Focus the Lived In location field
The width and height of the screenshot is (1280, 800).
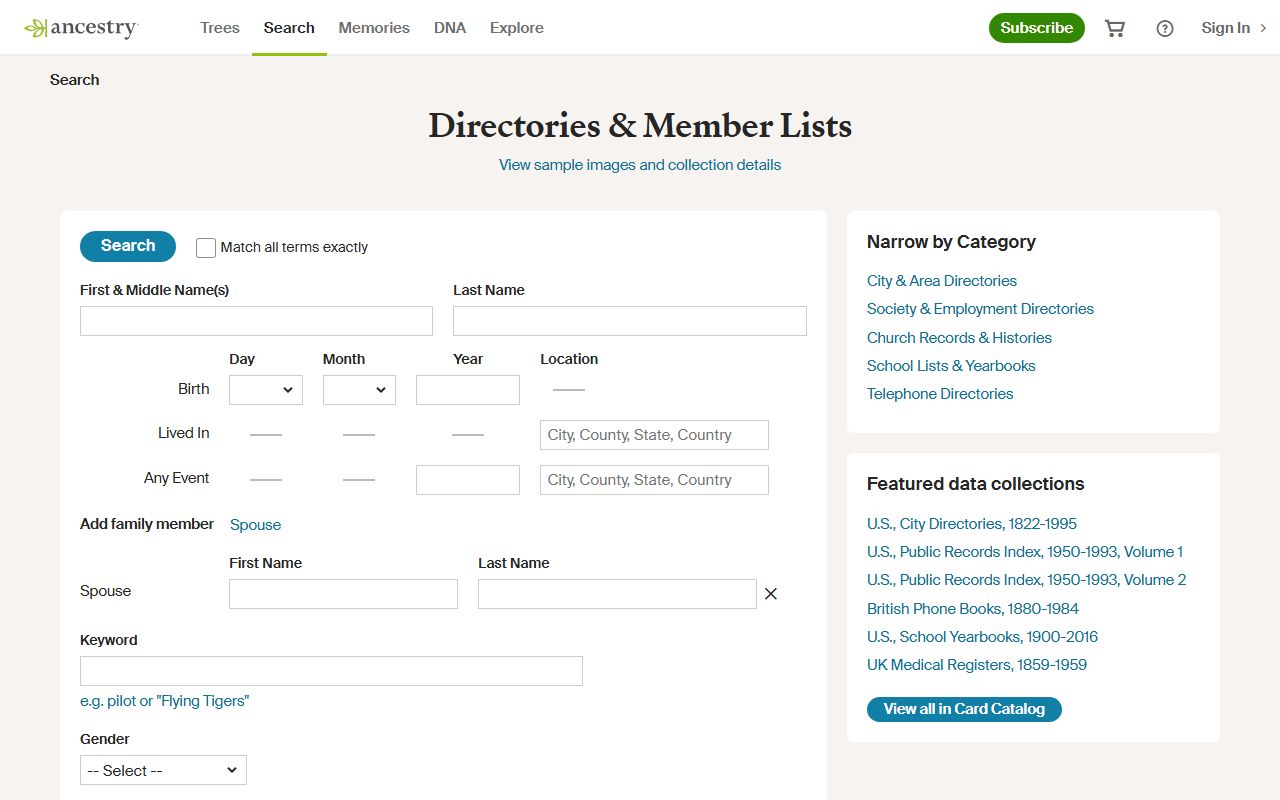coord(654,435)
